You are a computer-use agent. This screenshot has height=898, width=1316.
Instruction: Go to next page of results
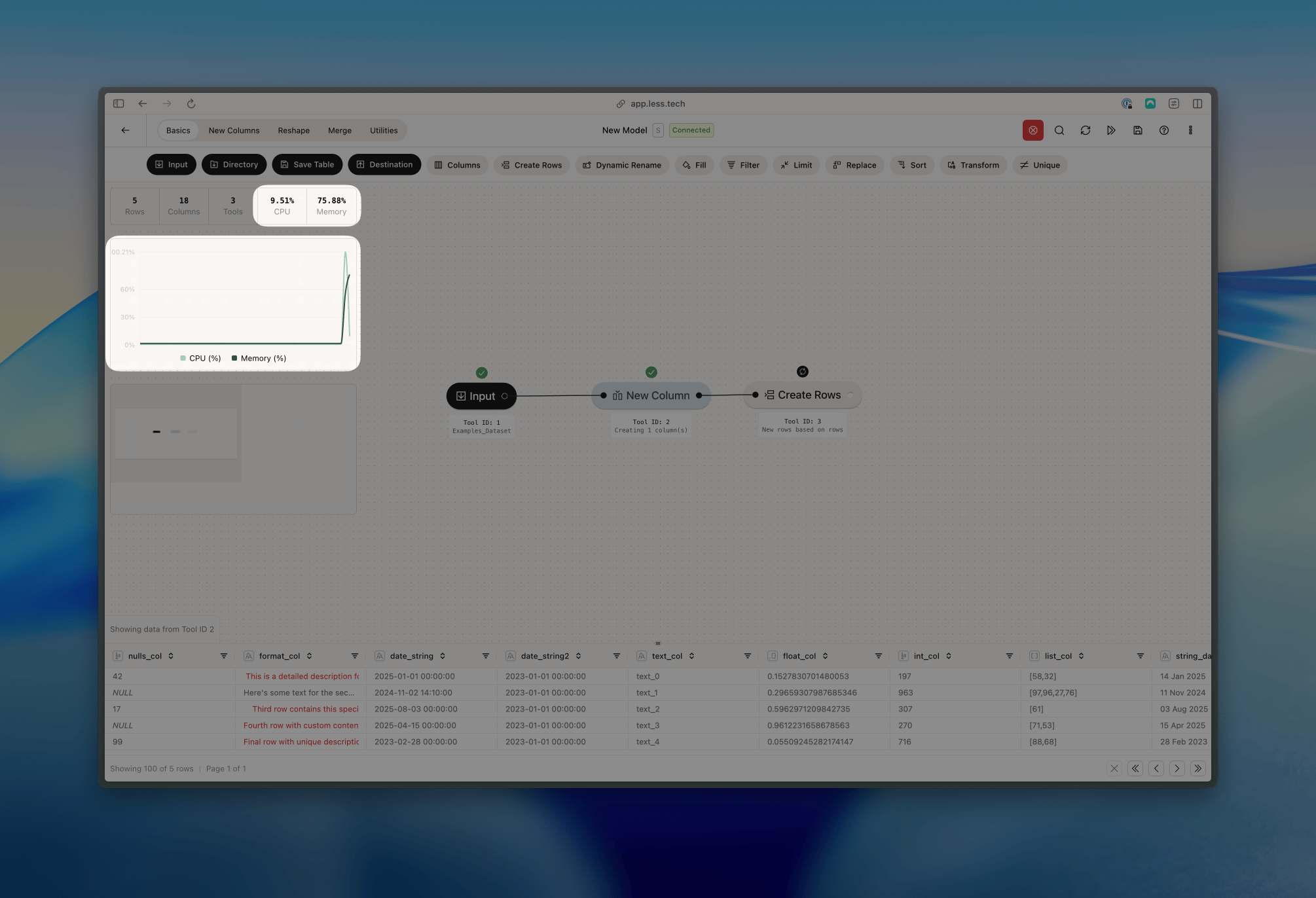[1177, 768]
